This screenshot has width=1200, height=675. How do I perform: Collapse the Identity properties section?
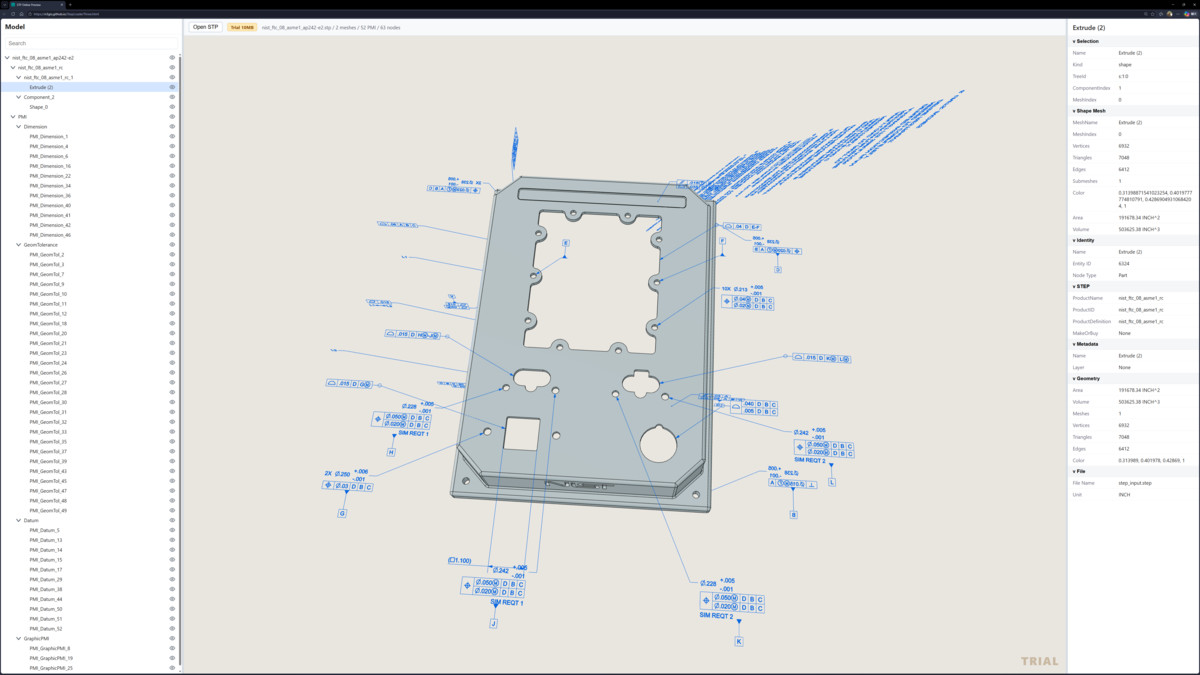(x=1133, y=240)
